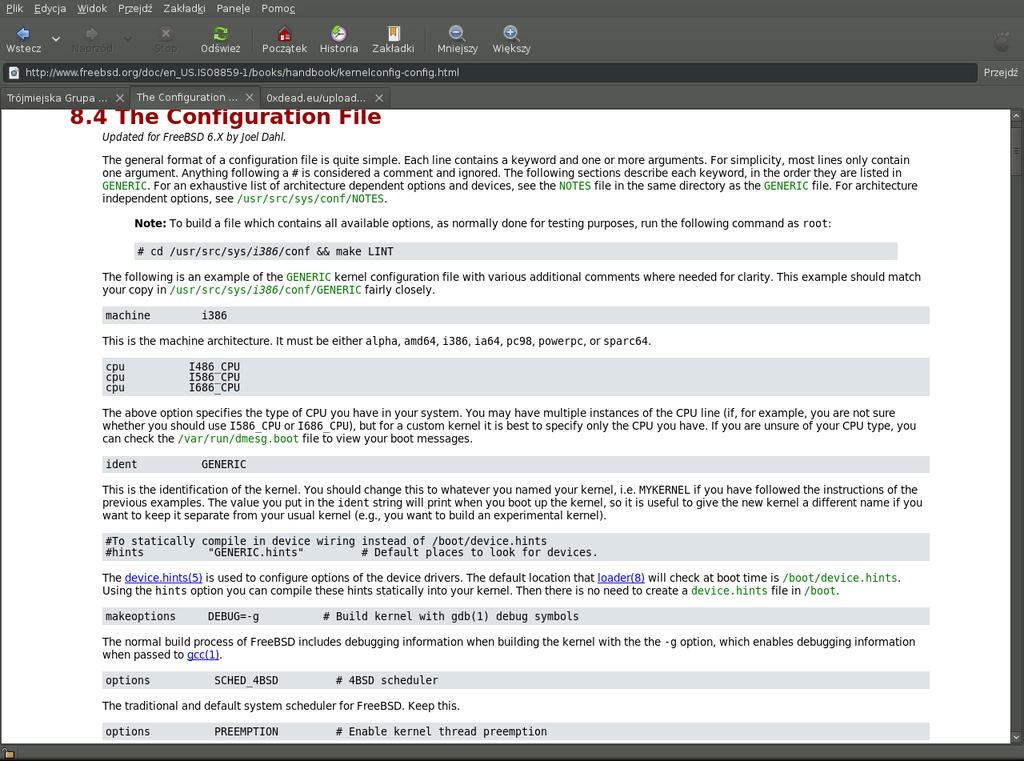Viewport: 1024px width, 761px height.
Task: Click 'This is the machine architecture' sentence
Action: pos(376,341)
